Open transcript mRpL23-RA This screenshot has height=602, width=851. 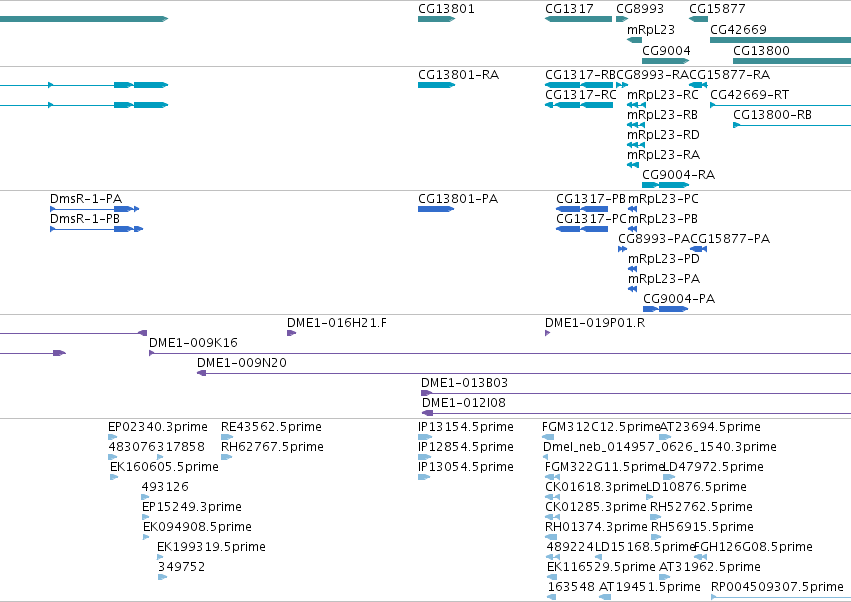pos(663,155)
